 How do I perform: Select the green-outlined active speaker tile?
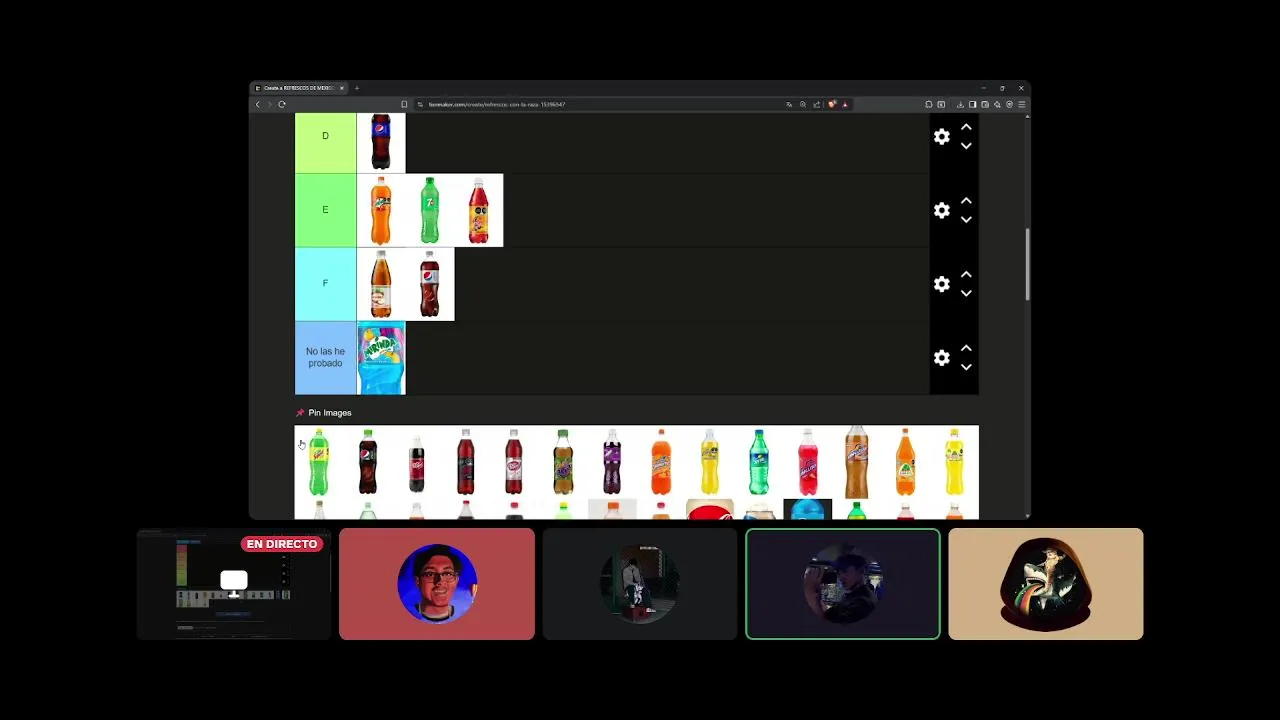coord(843,584)
